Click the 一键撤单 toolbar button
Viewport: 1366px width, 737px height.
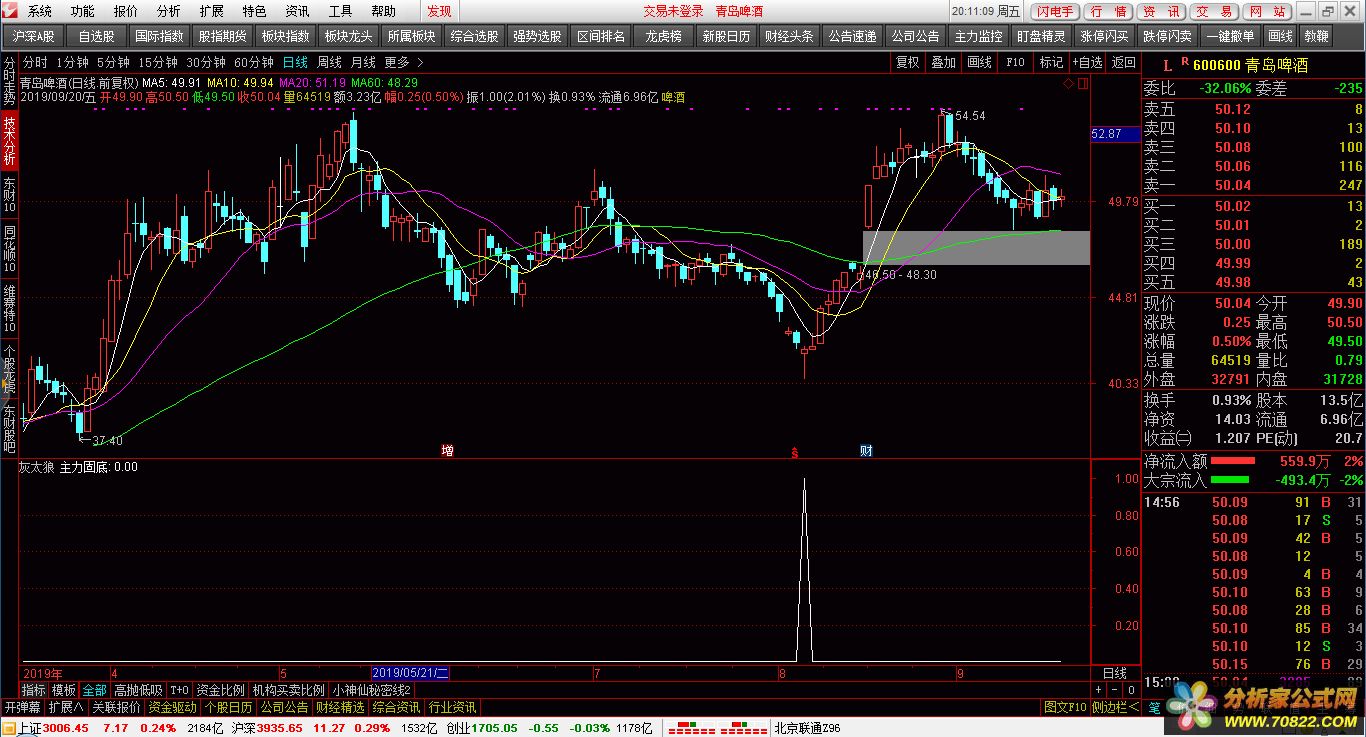click(1230, 35)
